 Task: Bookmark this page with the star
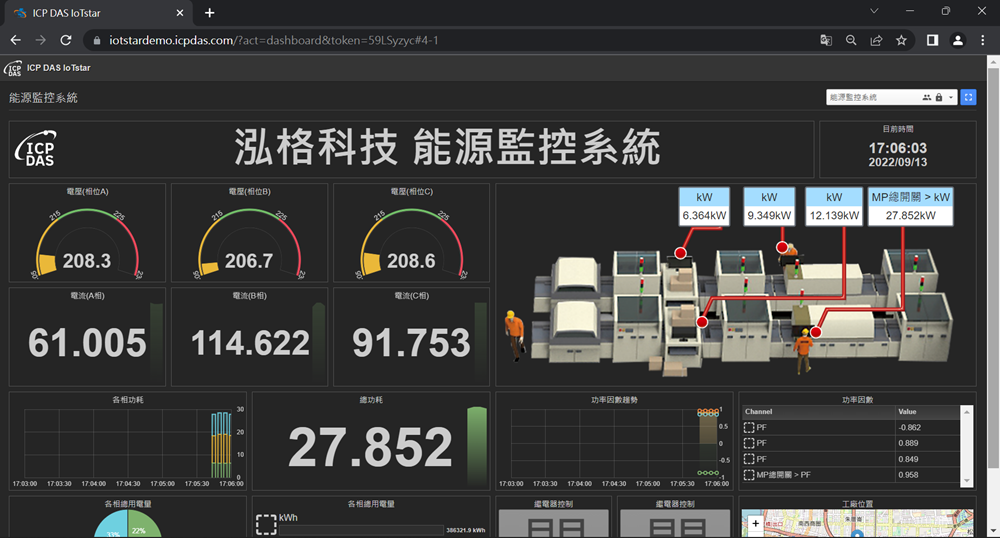tap(901, 40)
